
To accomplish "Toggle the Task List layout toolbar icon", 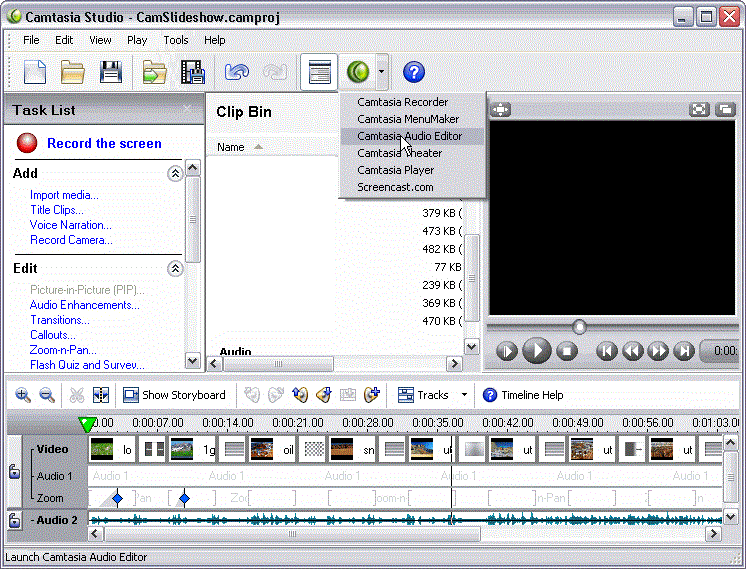I will tap(319, 72).
